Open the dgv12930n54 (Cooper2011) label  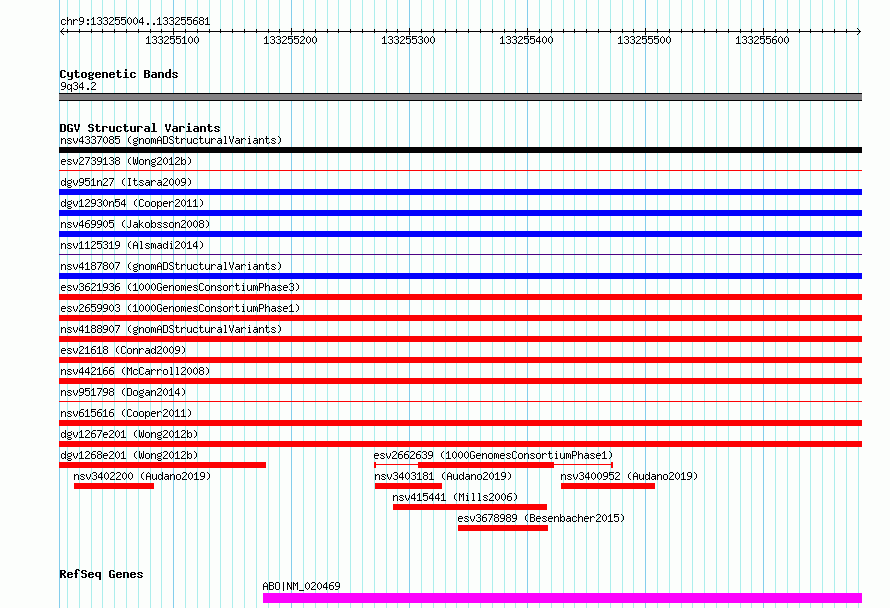tap(132, 203)
